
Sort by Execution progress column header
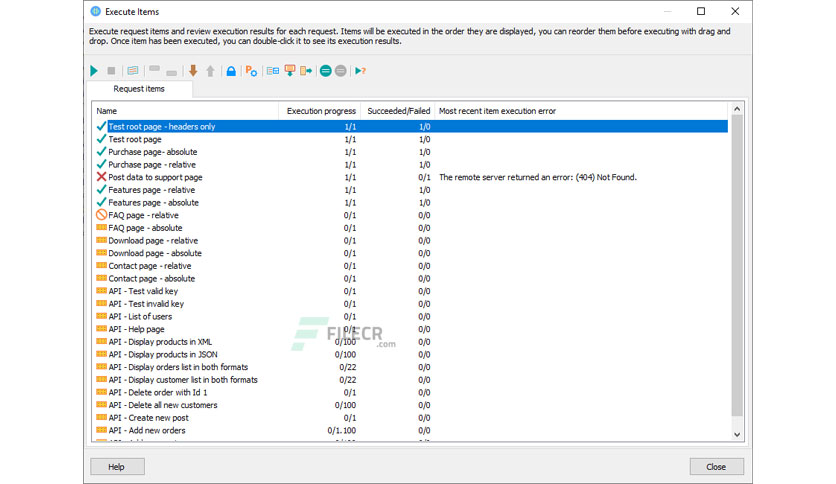pos(320,111)
